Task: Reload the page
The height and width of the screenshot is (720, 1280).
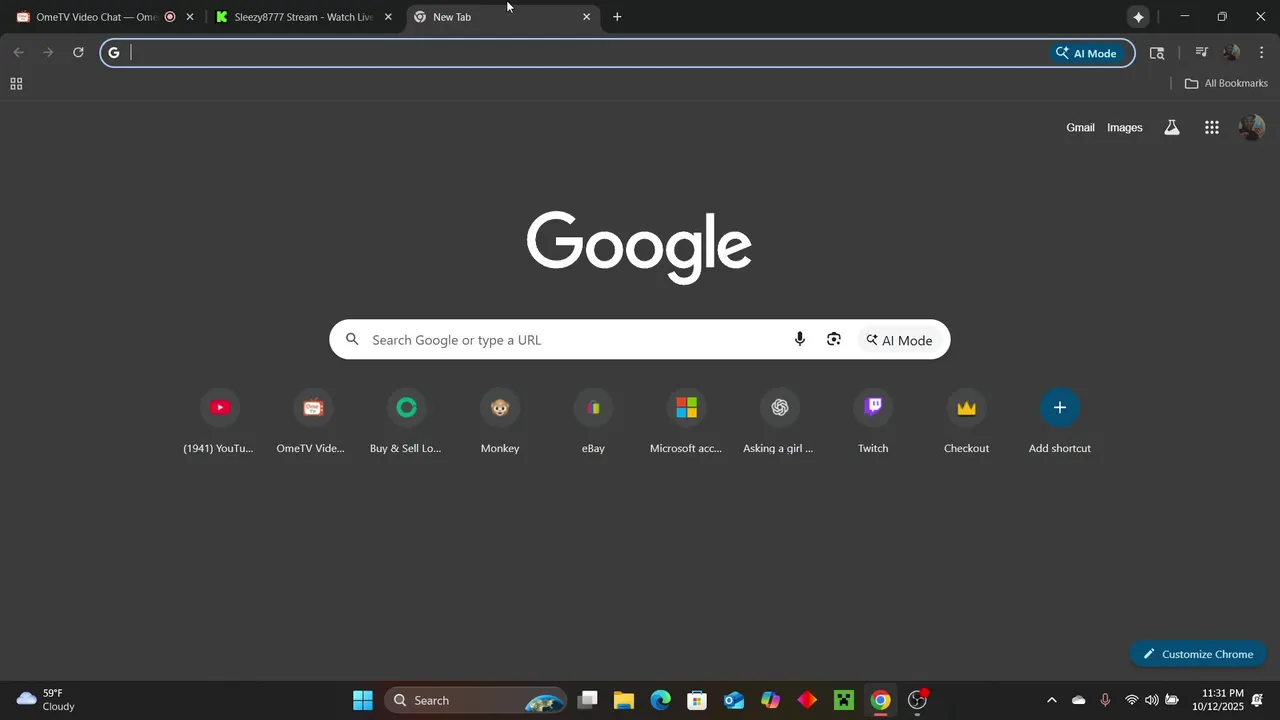Action: 78,53
